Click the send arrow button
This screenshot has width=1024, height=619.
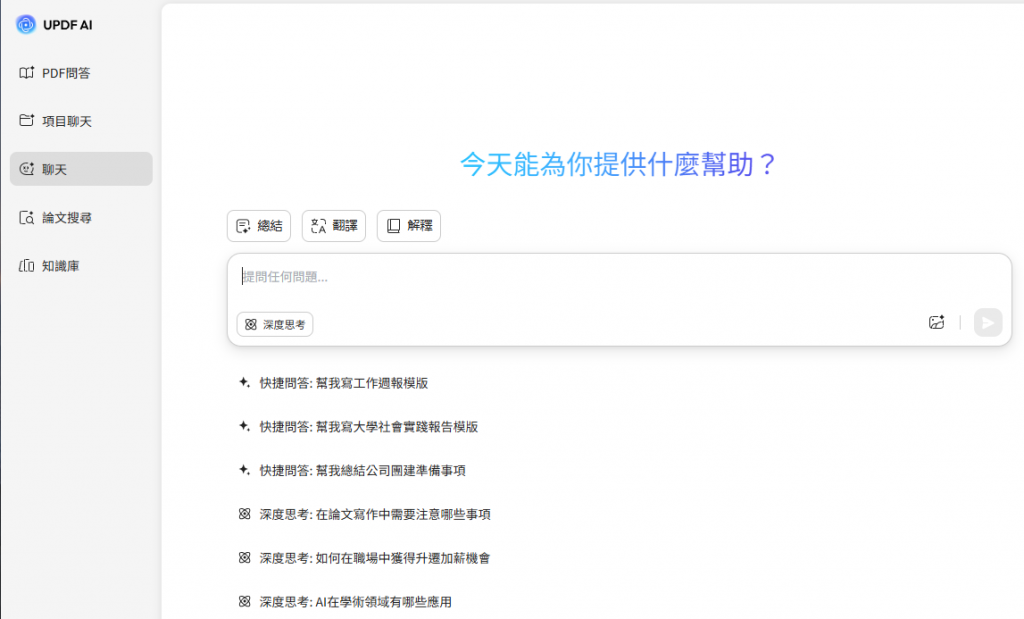click(988, 323)
